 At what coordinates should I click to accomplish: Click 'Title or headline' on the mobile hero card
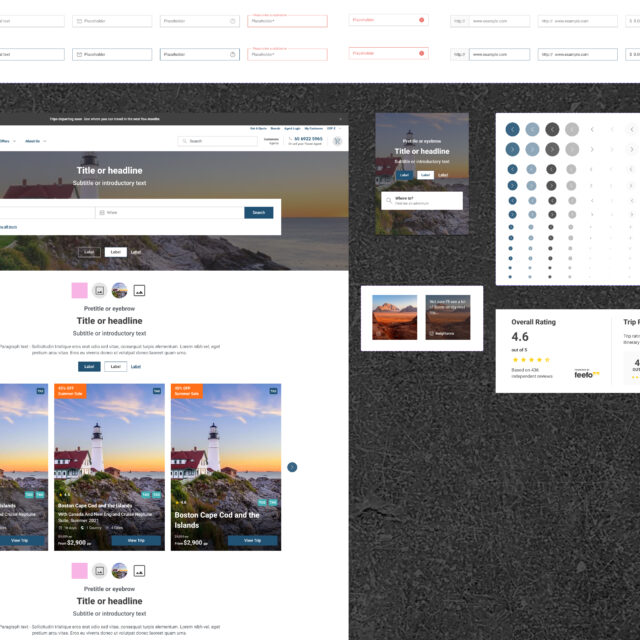tap(422, 151)
